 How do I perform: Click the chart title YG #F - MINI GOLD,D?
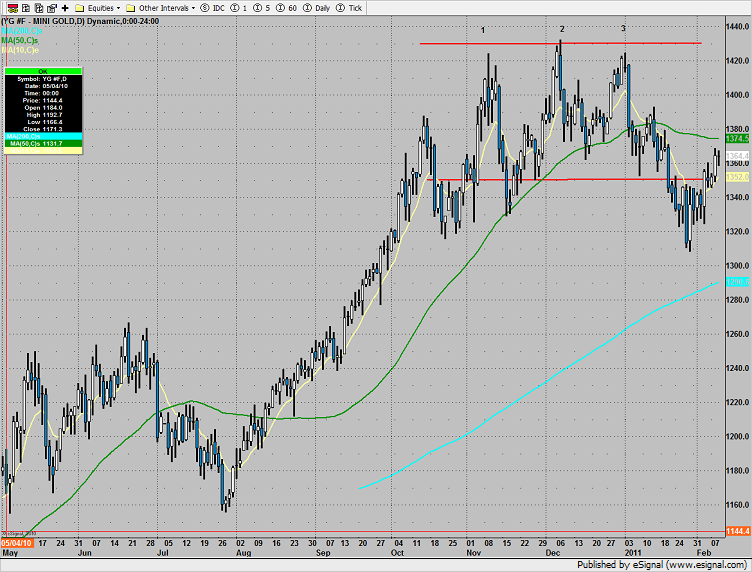(x=43, y=21)
